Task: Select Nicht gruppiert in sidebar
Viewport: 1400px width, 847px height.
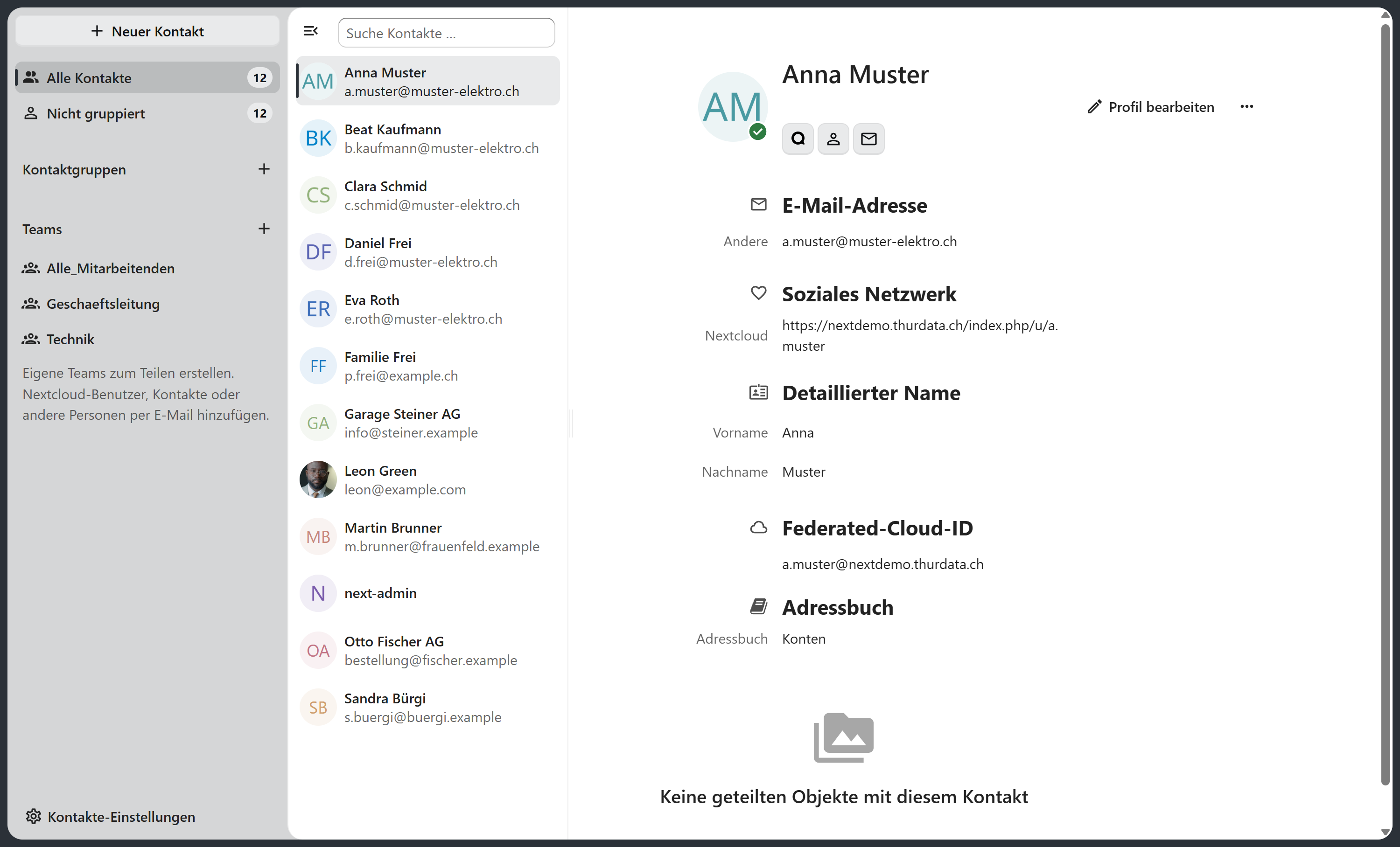Action: (x=147, y=113)
